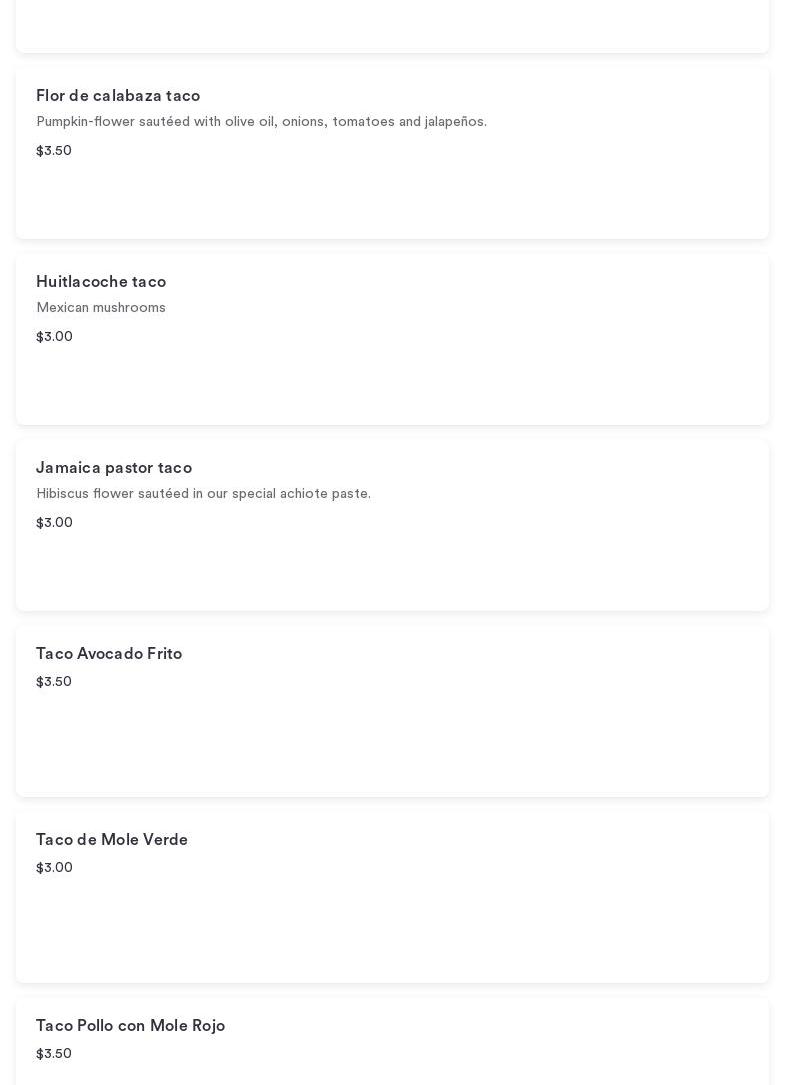Click the $3.50 price under Taco Avocado Frito
The image size is (785, 1085).
pos(54,682)
